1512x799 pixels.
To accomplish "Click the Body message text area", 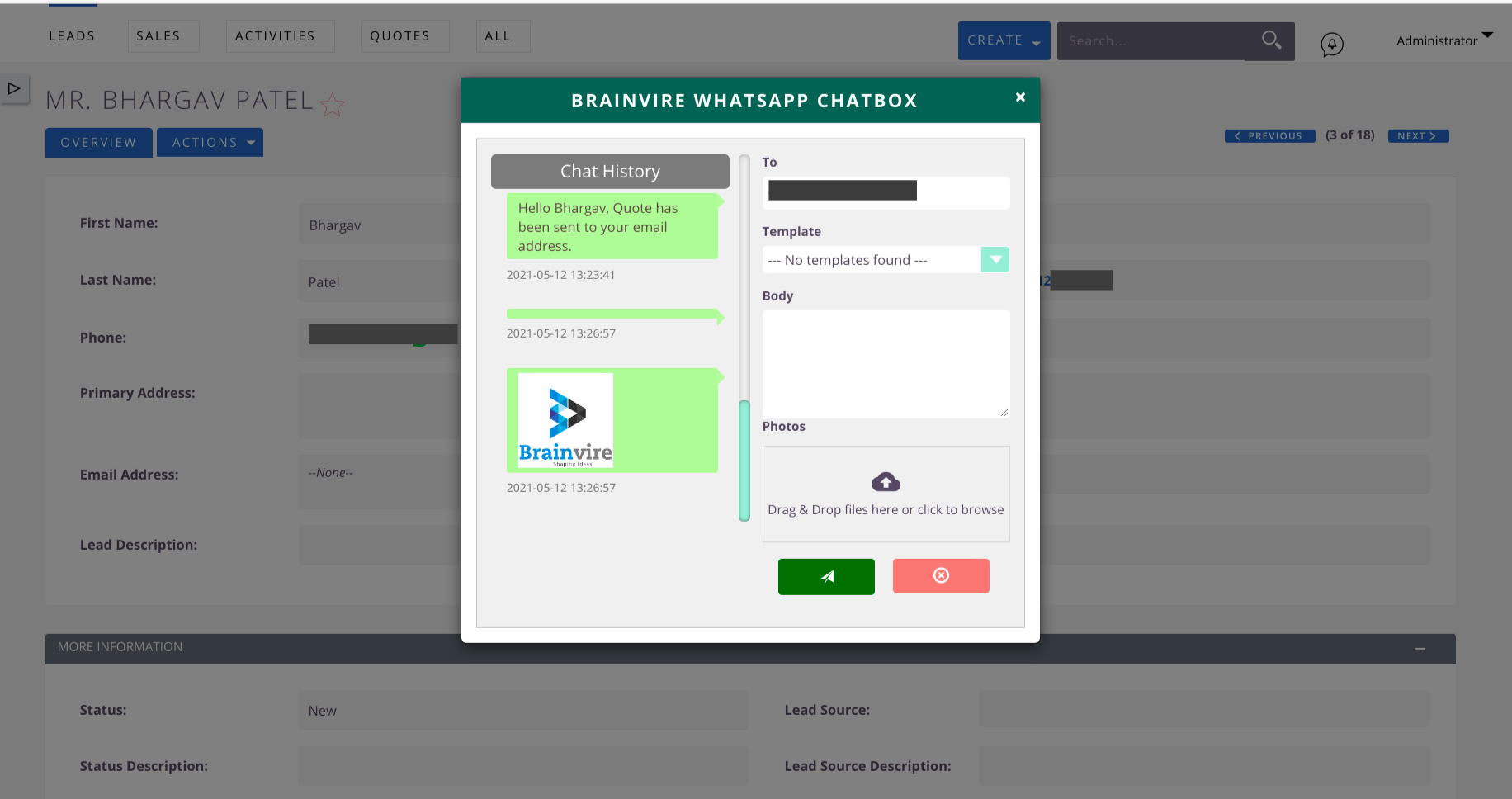I will point(886,364).
